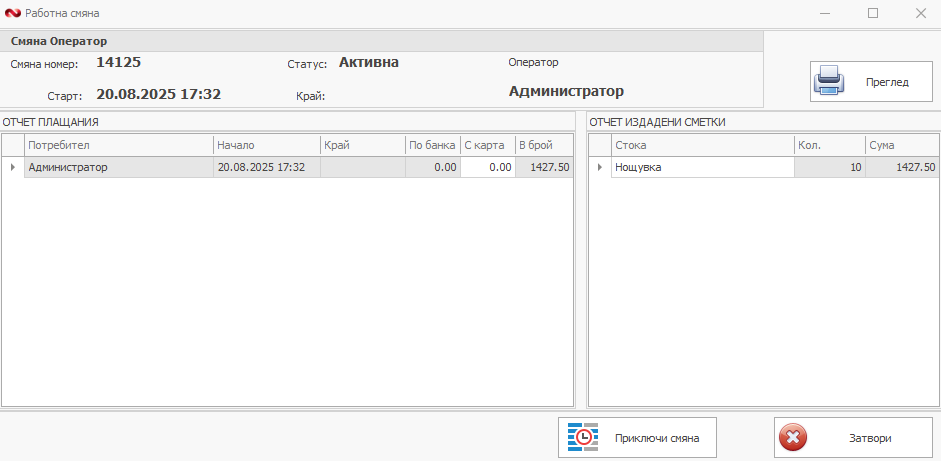The height and width of the screenshot is (461, 941).
Task: Click the application logo in title bar
Action: tap(12, 14)
